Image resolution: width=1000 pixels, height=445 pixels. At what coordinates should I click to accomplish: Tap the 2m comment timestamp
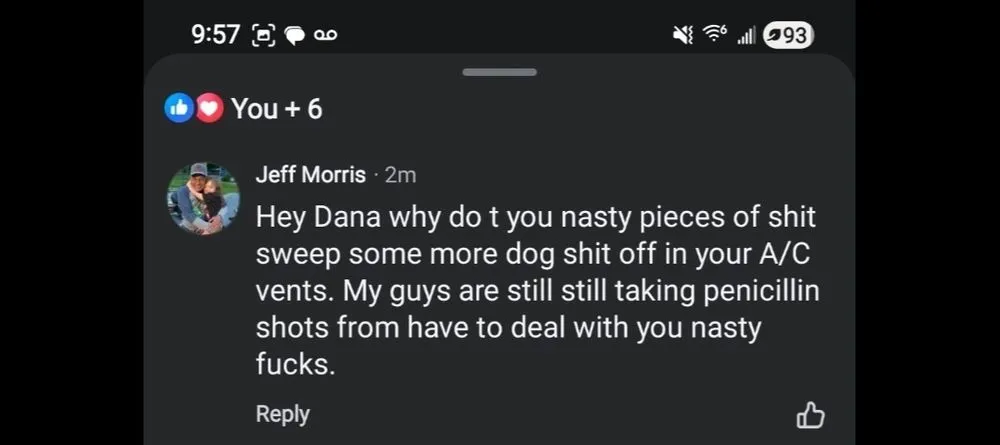coord(400,175)
